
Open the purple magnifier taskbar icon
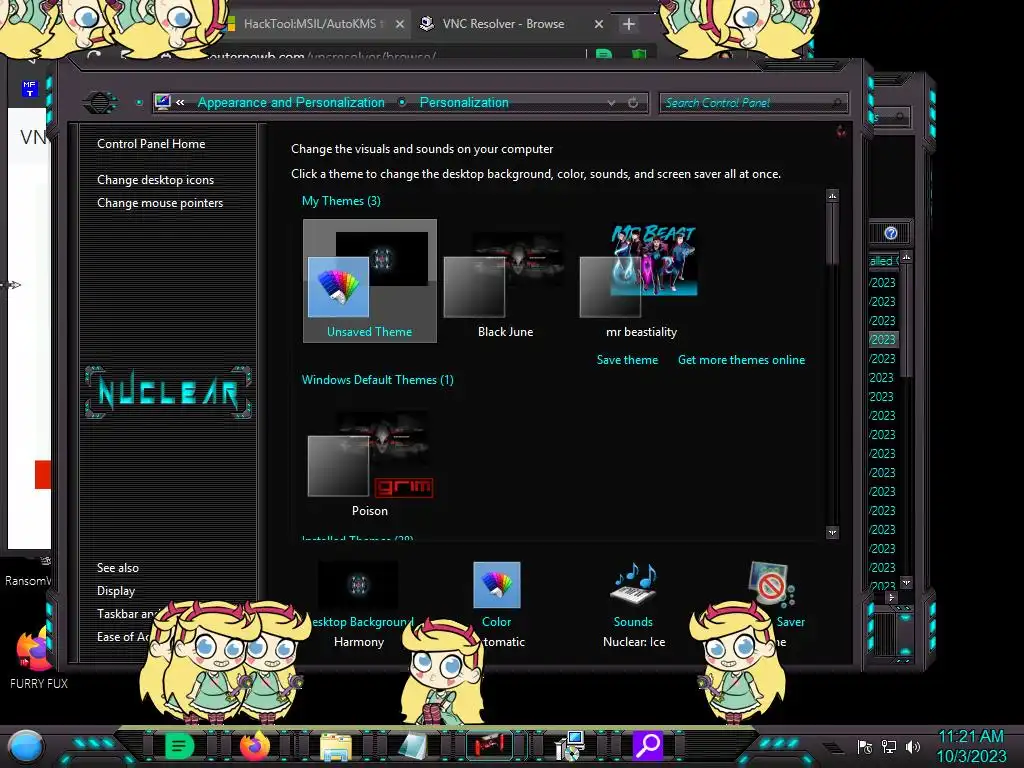pyautogui.click(x=647, y=746)
